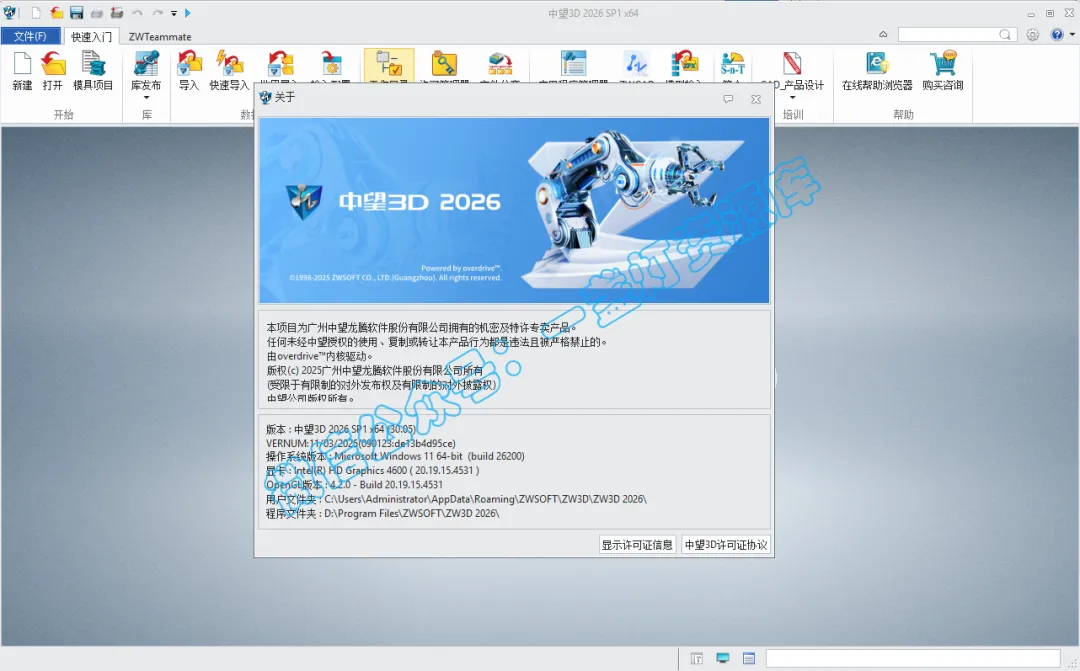Image resolution: width=1080 pixels, height=671 pixels.
Task: Switch to the 快速入门 ribbon tab
Action: click(91, 37)
